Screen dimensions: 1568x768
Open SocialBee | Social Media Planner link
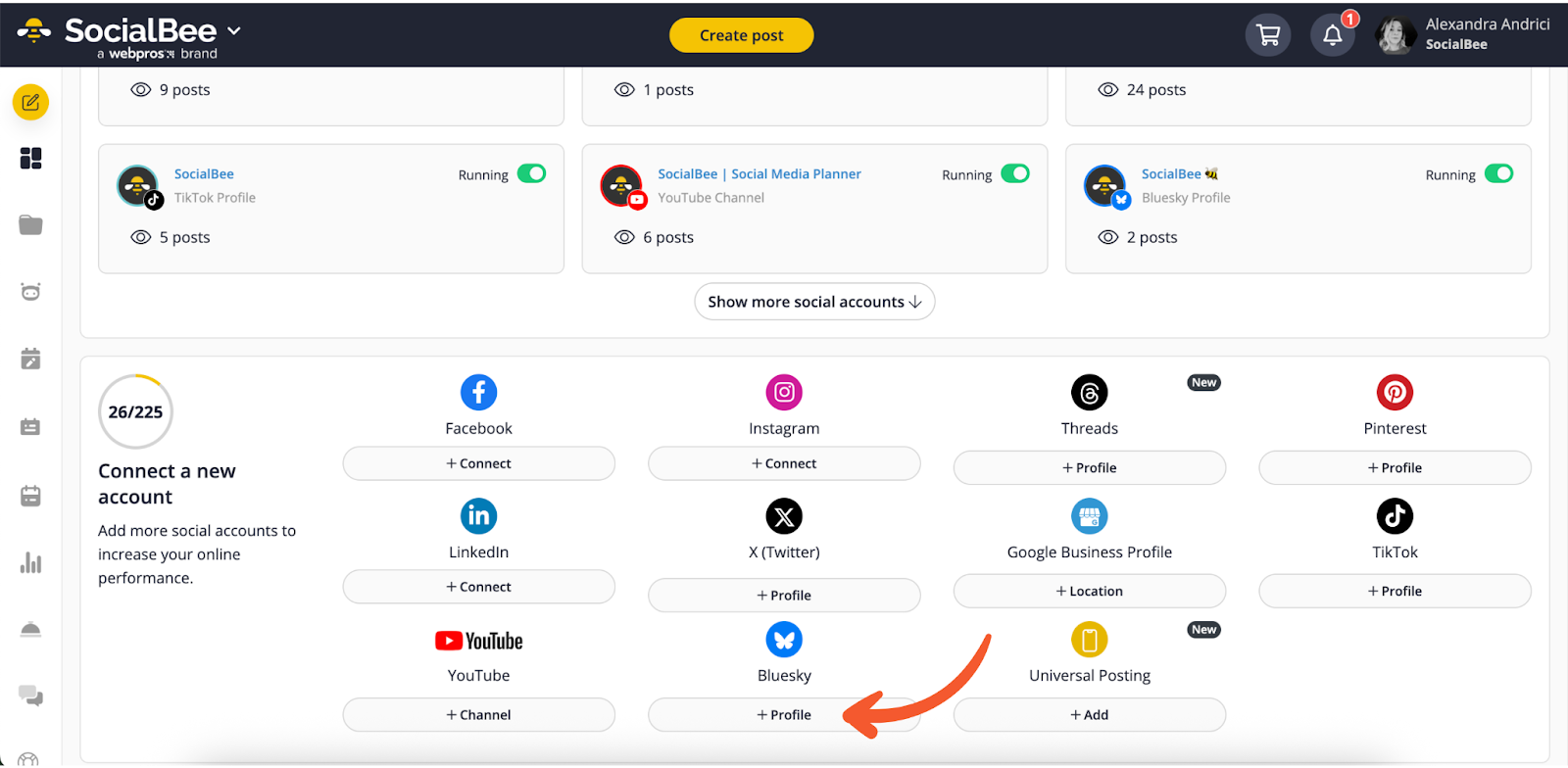[x=759, y=174]
